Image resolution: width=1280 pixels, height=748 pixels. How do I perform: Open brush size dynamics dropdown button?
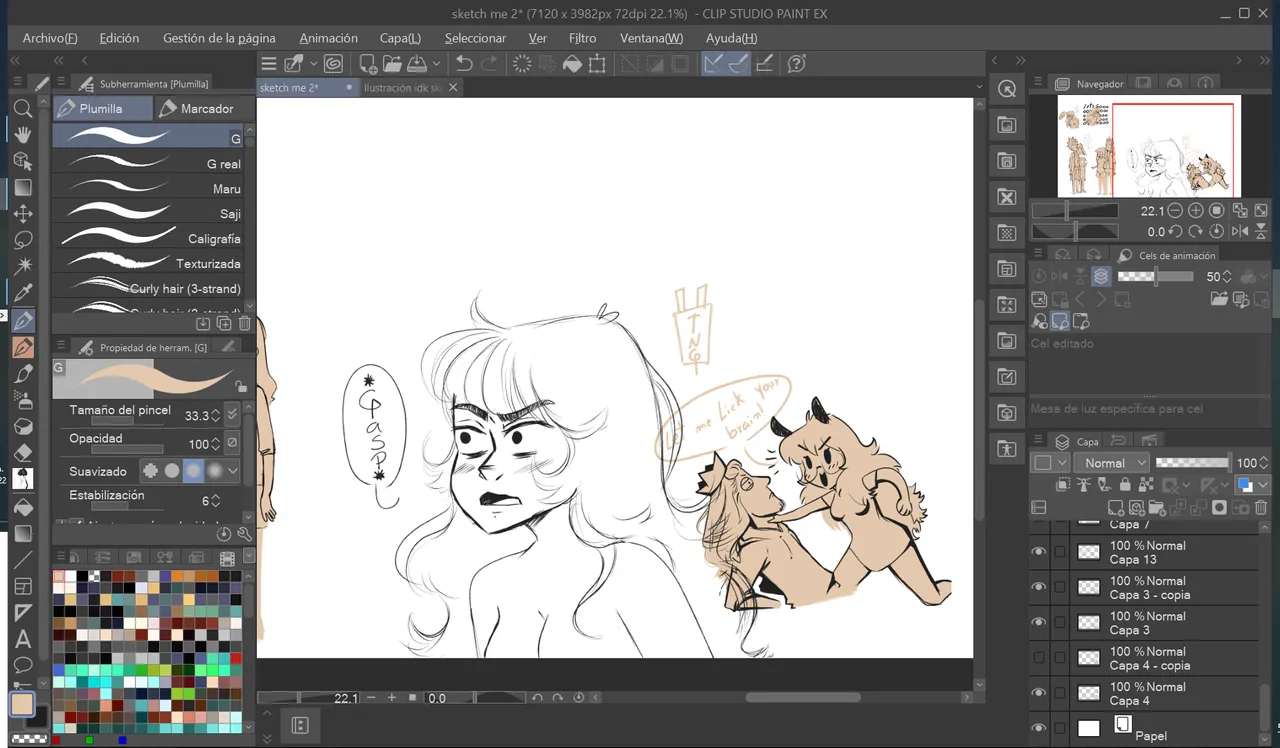[x=233, y=414]
